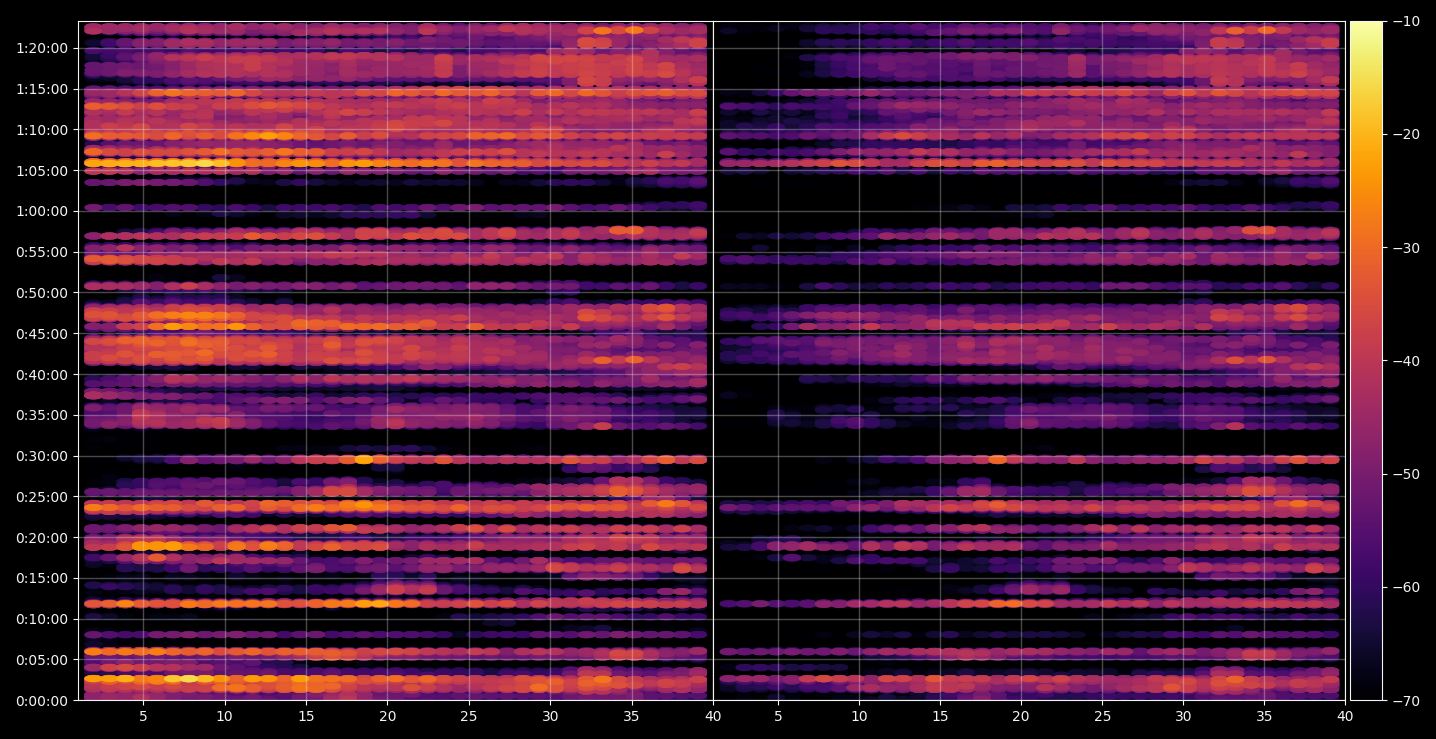Click x-axis tick 35 under the left heatmap

click(x=632, y=717)
